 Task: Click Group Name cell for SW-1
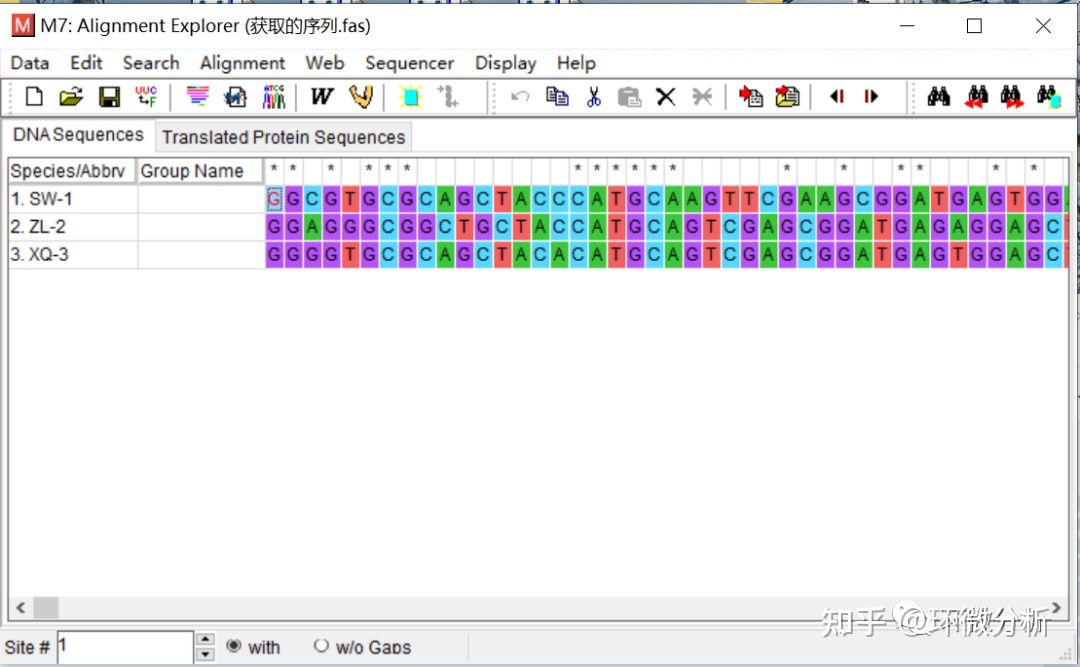(201, 199)
